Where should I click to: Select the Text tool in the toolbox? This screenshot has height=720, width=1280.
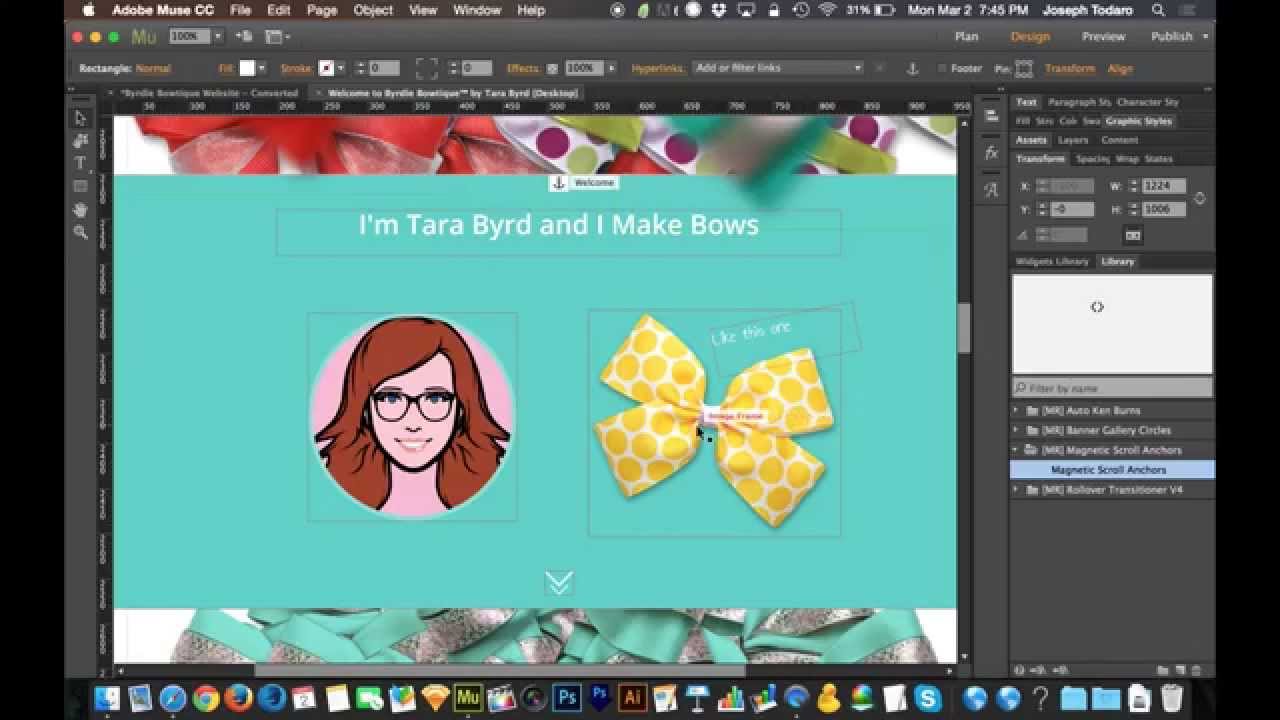pyautogui.click(x=81, y=163)
